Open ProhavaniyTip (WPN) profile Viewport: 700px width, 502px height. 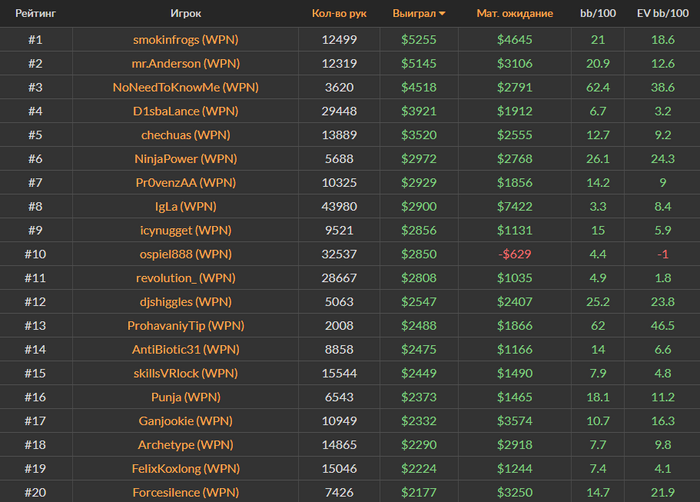[186, 326]
